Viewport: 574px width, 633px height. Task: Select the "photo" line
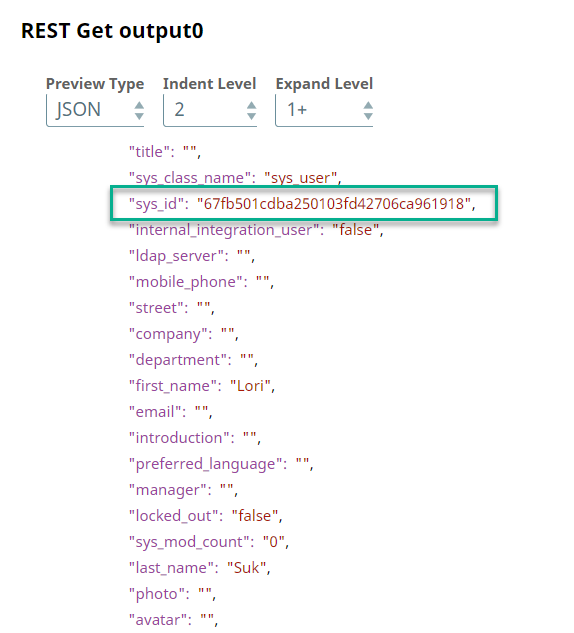(x=172, y=594)
